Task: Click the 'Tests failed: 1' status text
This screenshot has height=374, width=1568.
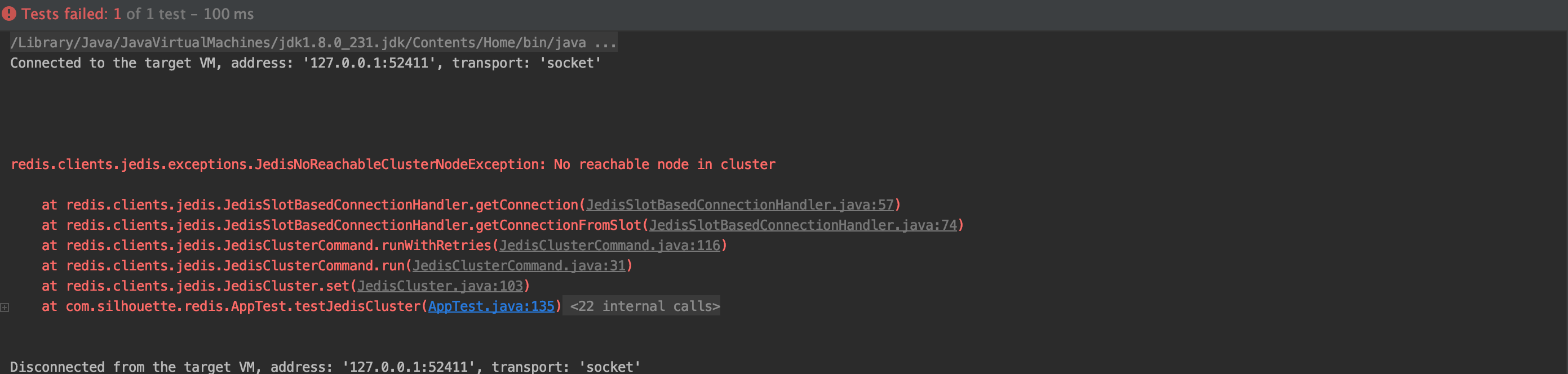Action: (71, 14)
